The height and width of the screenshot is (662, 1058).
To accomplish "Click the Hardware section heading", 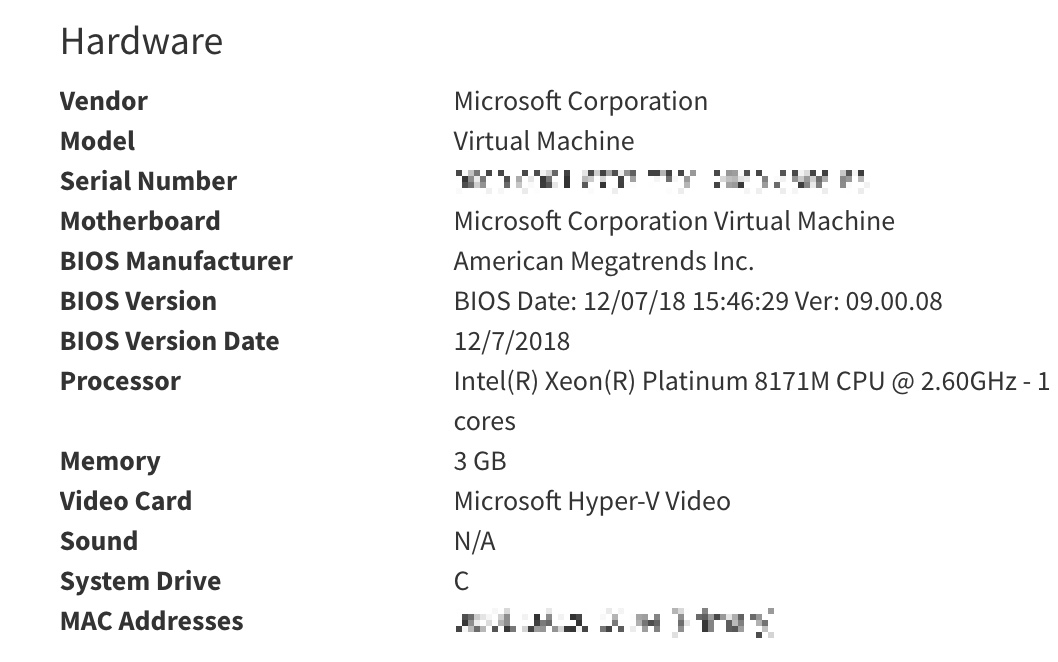I will [142, 41].
